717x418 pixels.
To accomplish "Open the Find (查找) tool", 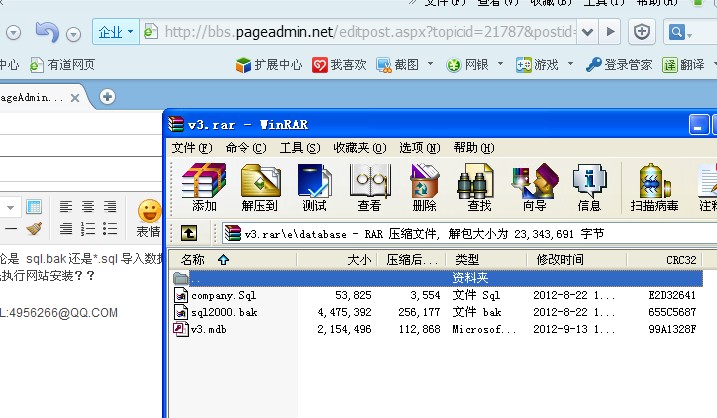I will coord(479,187).
